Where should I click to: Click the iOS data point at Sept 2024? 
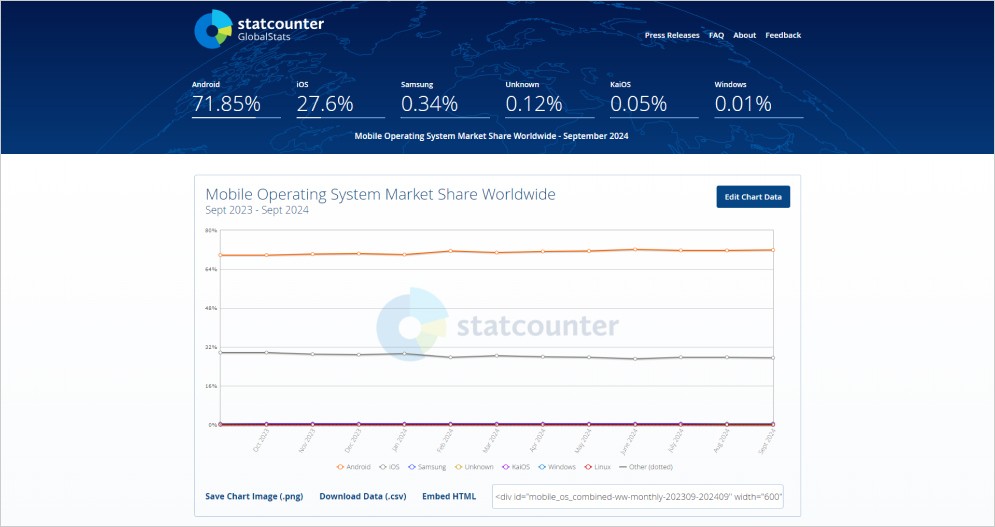tap(773, 357)
